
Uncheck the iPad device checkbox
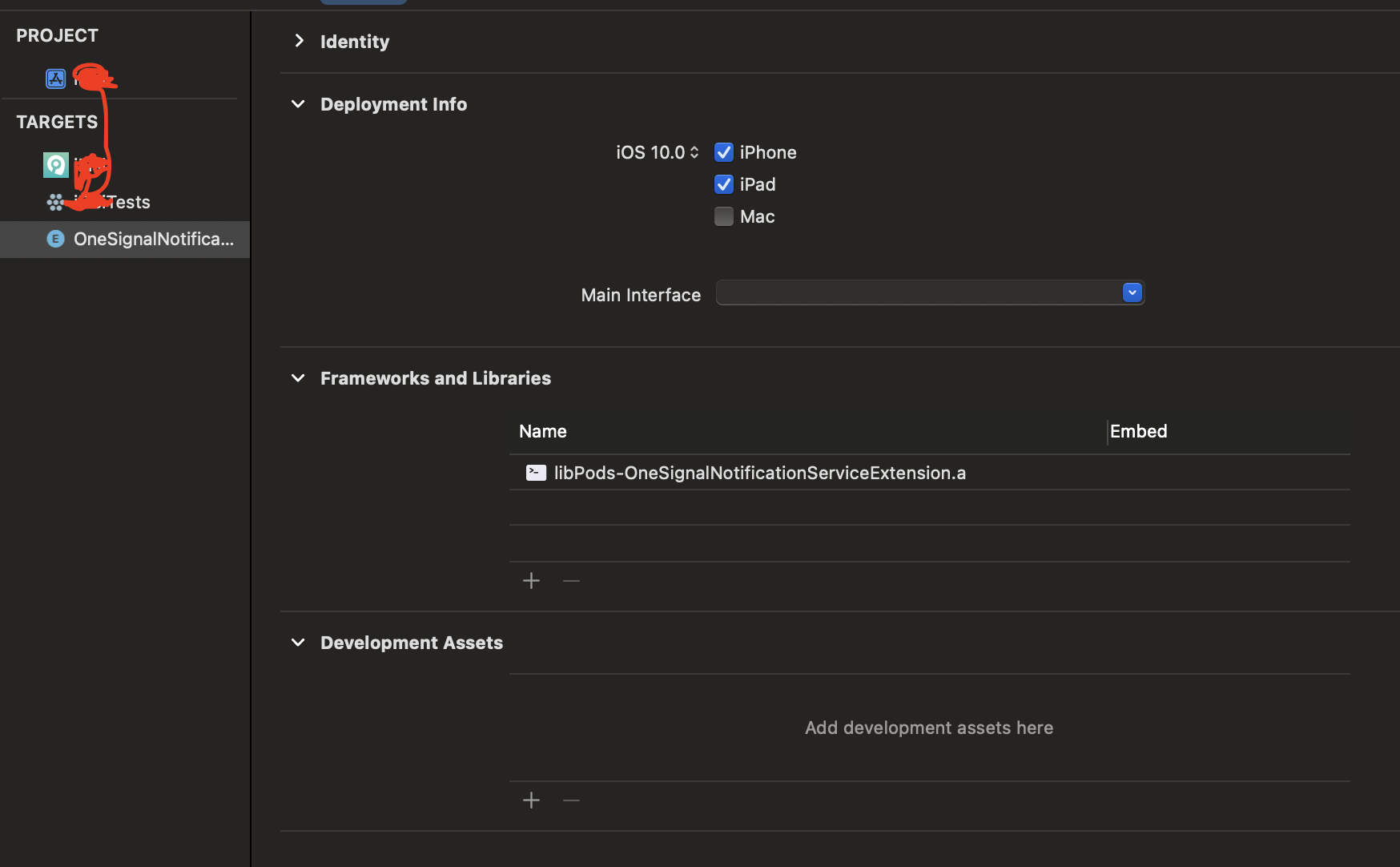point(723,184)
